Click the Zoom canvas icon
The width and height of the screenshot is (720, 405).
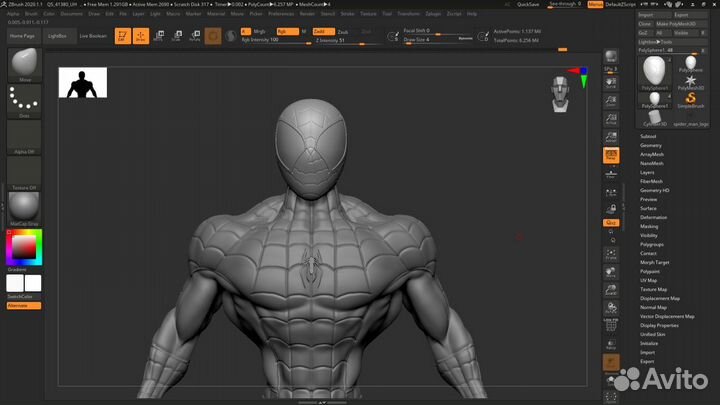(x=611, y=101)
